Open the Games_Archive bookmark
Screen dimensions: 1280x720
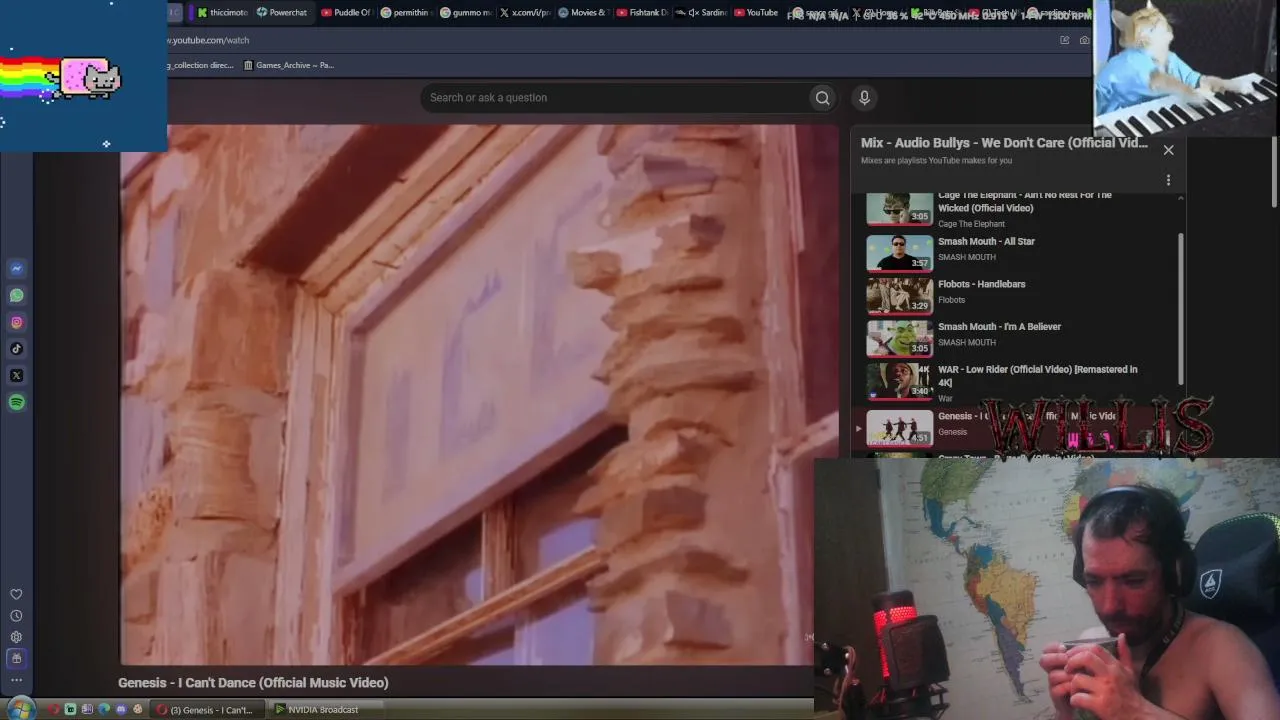pos(289,65)
